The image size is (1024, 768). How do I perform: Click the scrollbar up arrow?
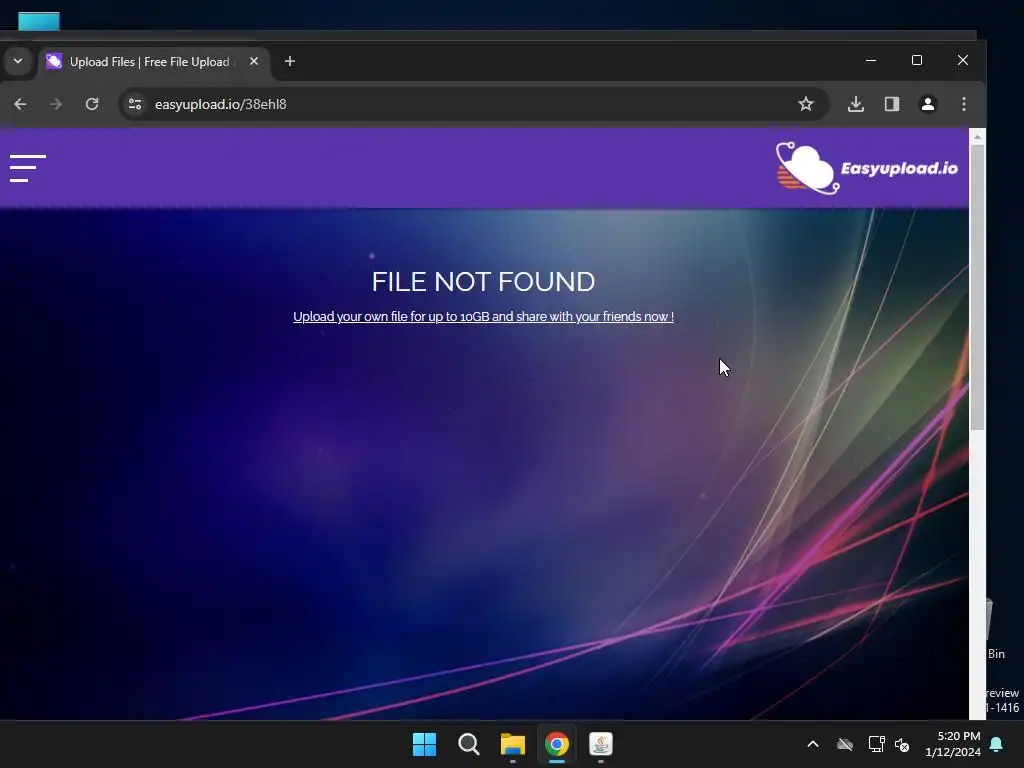(x=977, y=136)
